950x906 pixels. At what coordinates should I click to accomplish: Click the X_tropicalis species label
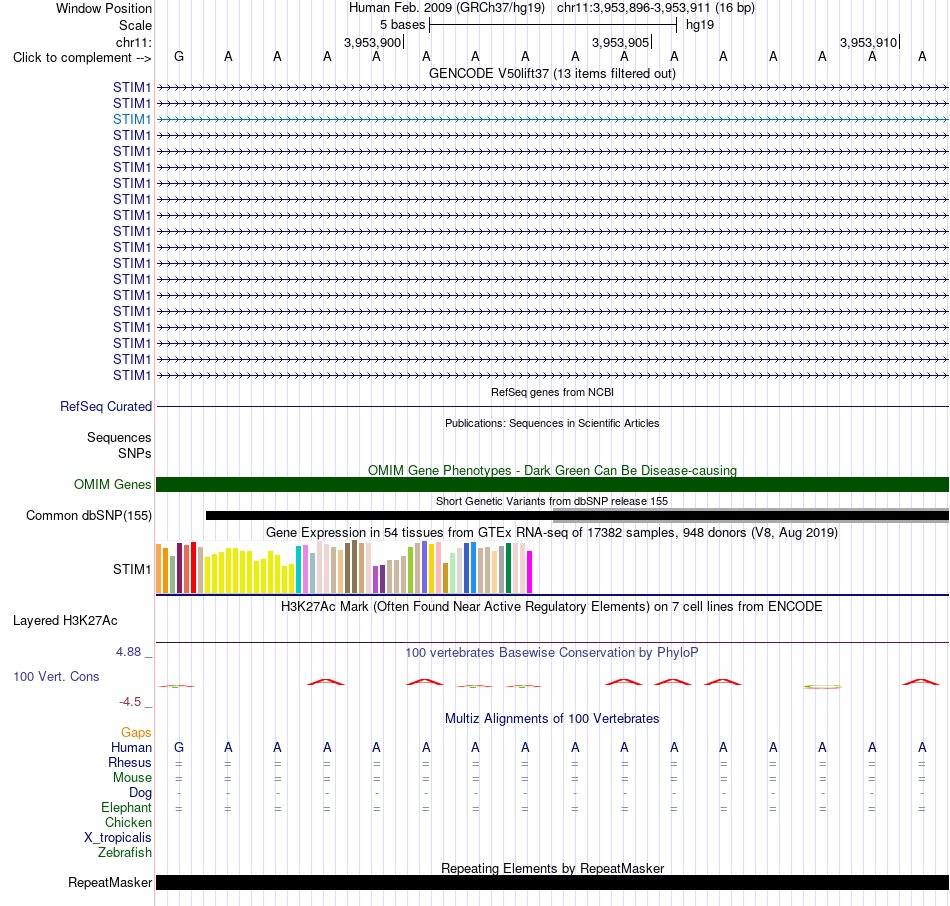click(118, 838)
